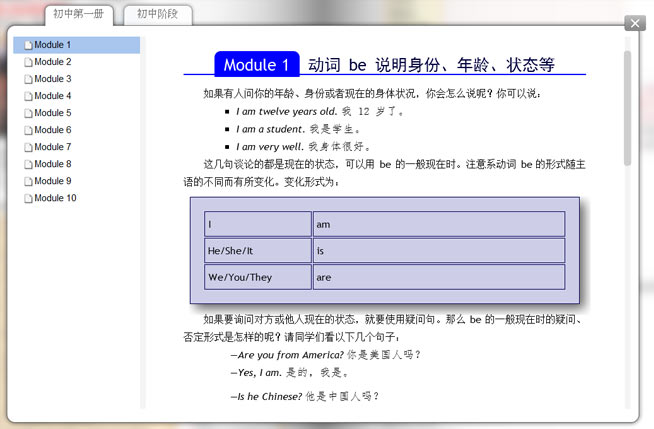Open Module 3 in the sidebar list
Image resolution: width=654 pixels, height=429 pixels.
coord(53,79)
